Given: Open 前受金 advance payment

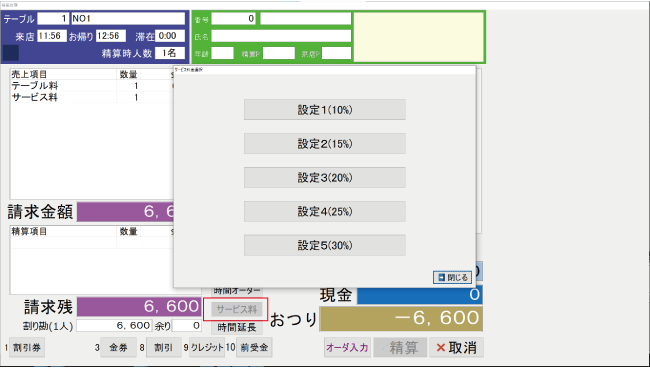Looking at the screenshot, I should (254, 348).
